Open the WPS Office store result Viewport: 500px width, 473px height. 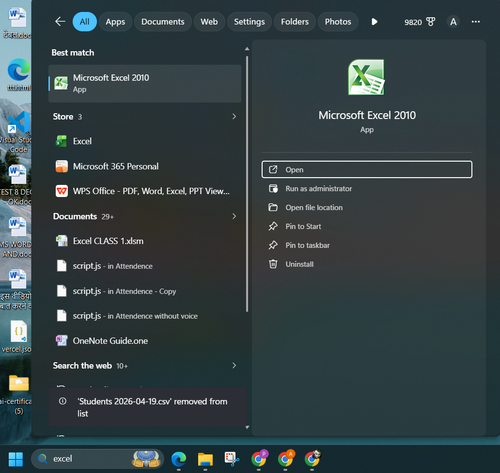[145, 191]
